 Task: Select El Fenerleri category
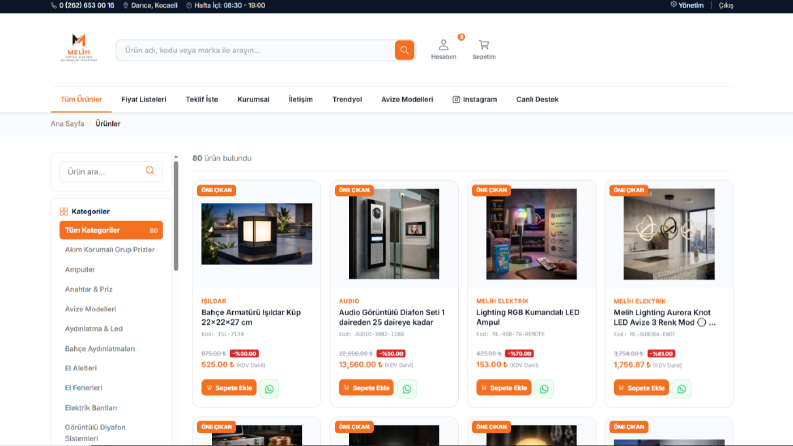click(x=83, y=388)
